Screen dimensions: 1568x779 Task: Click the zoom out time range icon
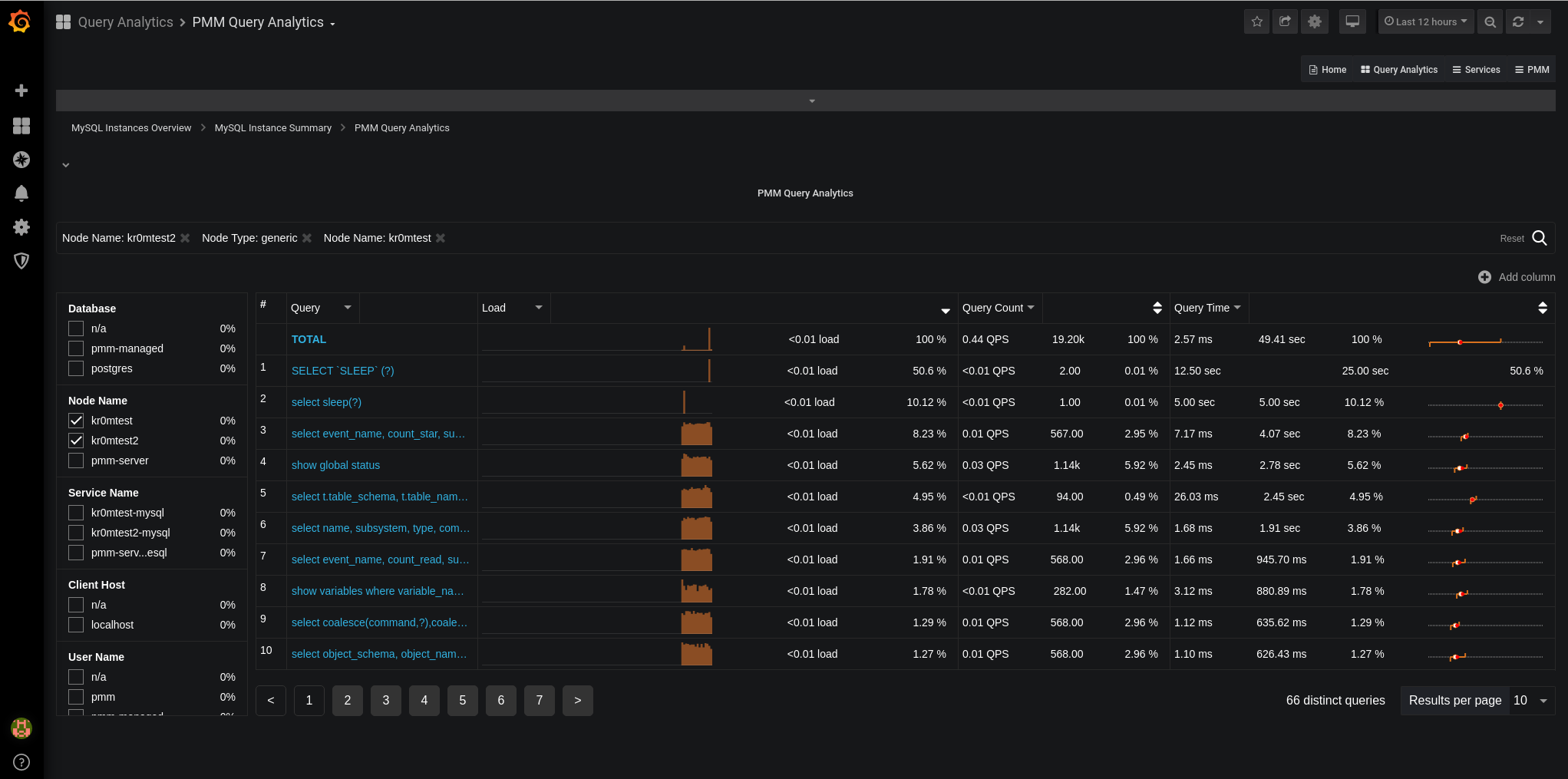(x=1490, y=21)
